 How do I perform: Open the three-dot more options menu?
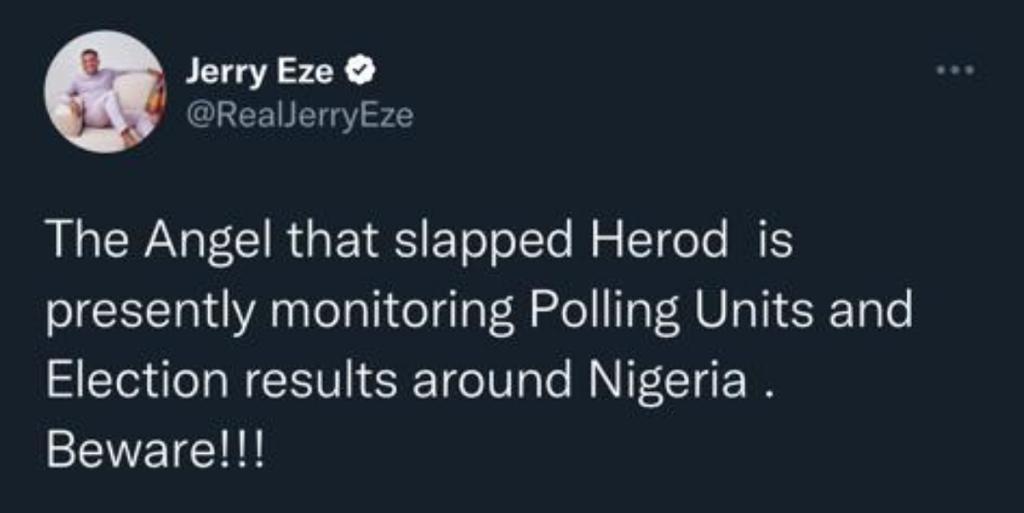coord(955,72)
